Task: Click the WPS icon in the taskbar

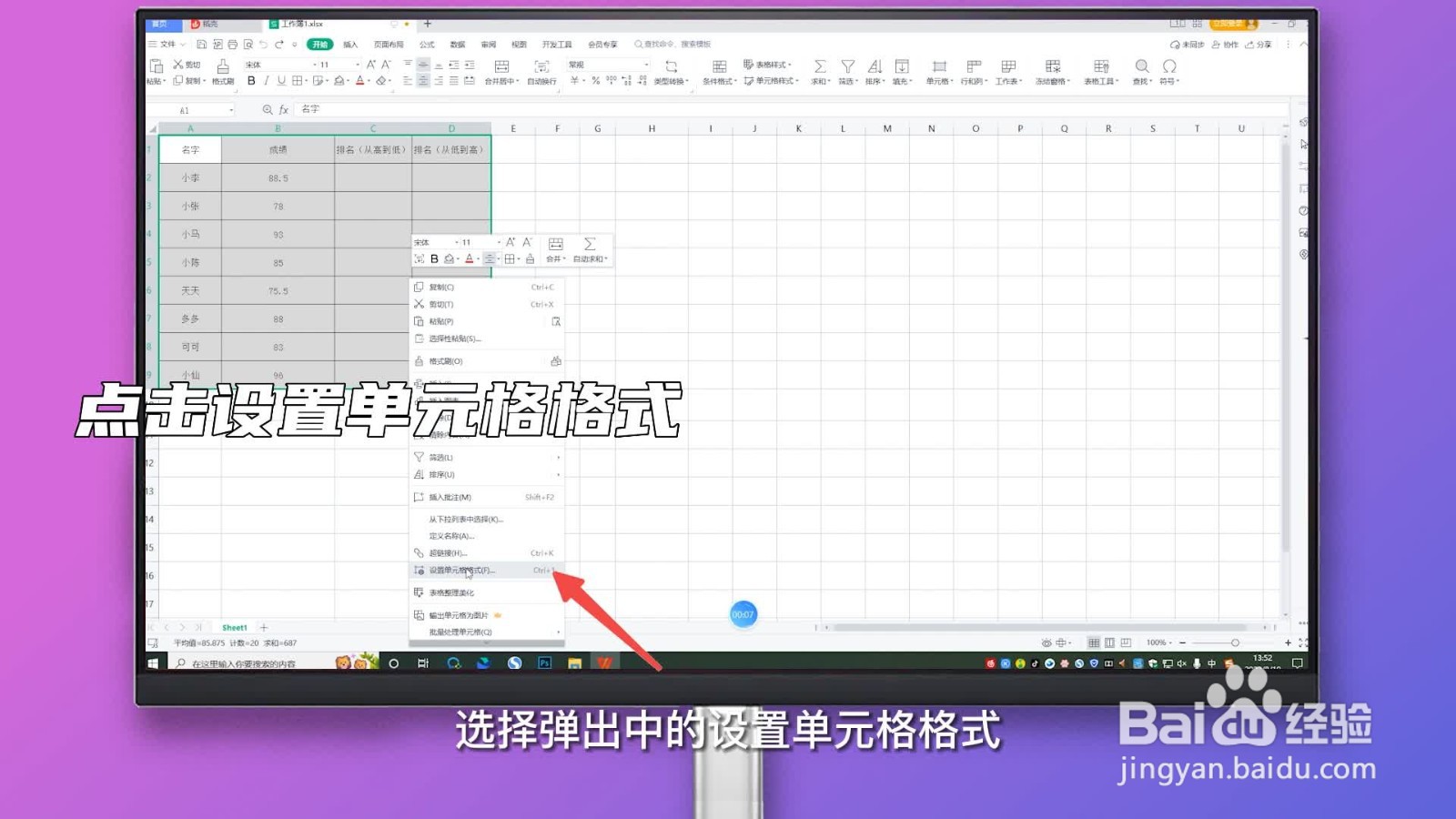Action: click(604, 663)
